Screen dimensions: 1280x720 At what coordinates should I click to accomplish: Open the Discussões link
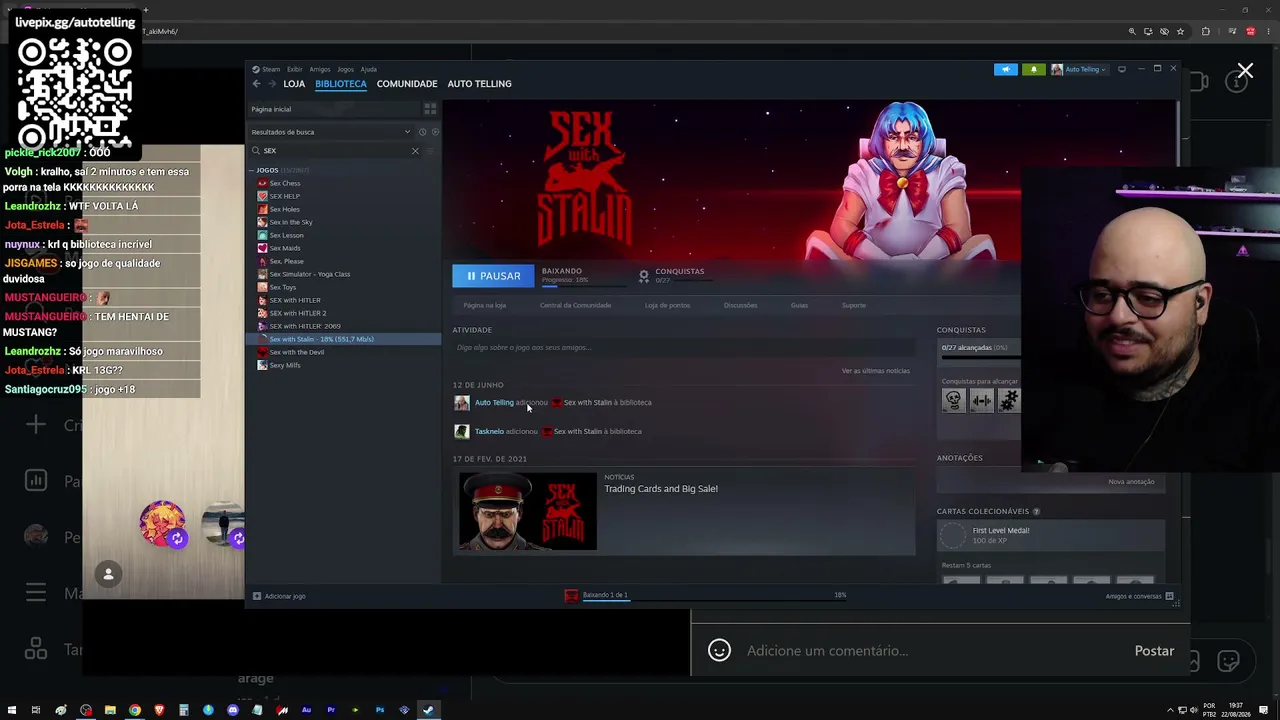coord(740,305)
